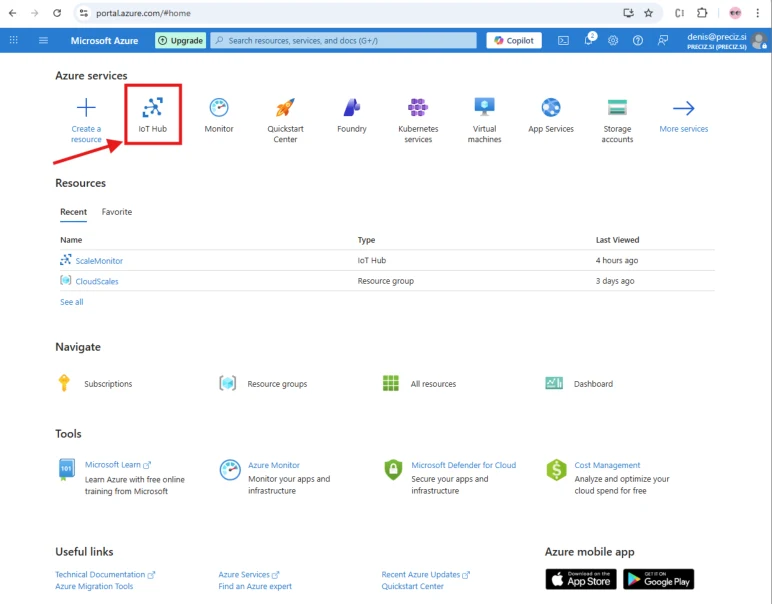Click the browser address bar URL
This screenshot has width=772, height=604.
143,13
